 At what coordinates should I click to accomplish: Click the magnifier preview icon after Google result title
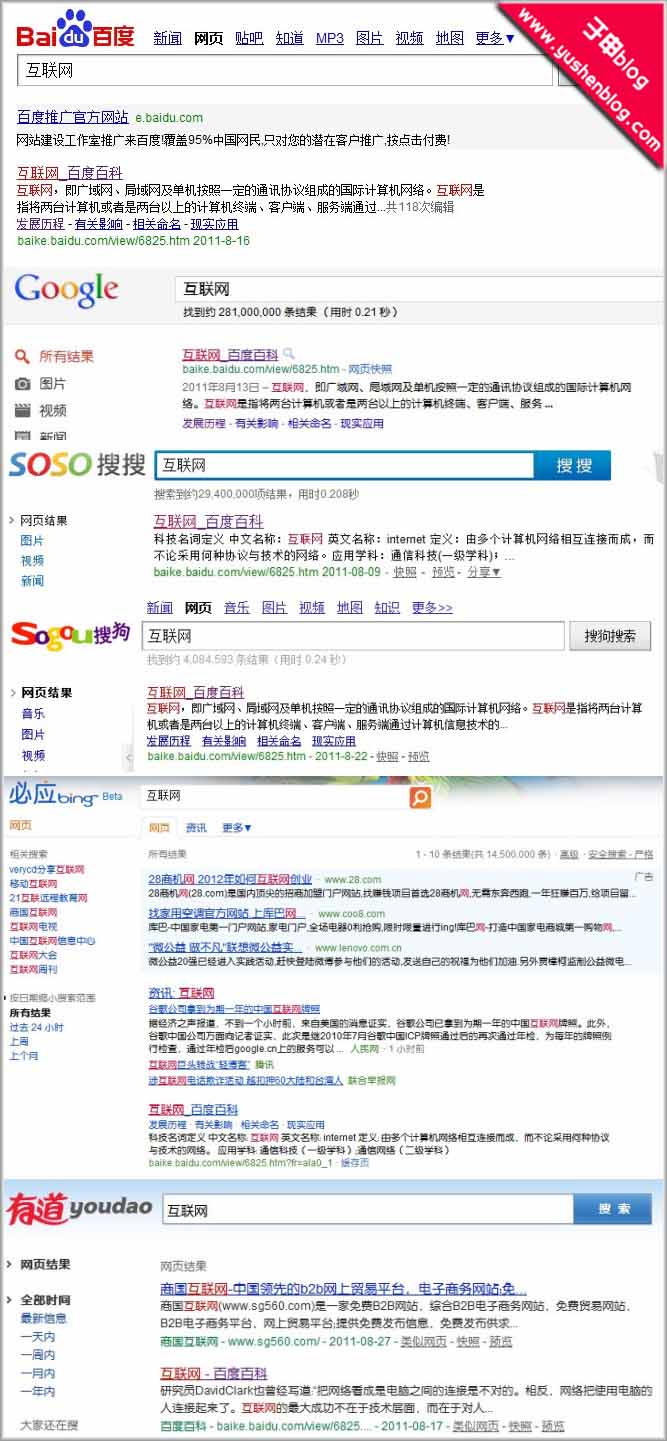tap(289, 354)
